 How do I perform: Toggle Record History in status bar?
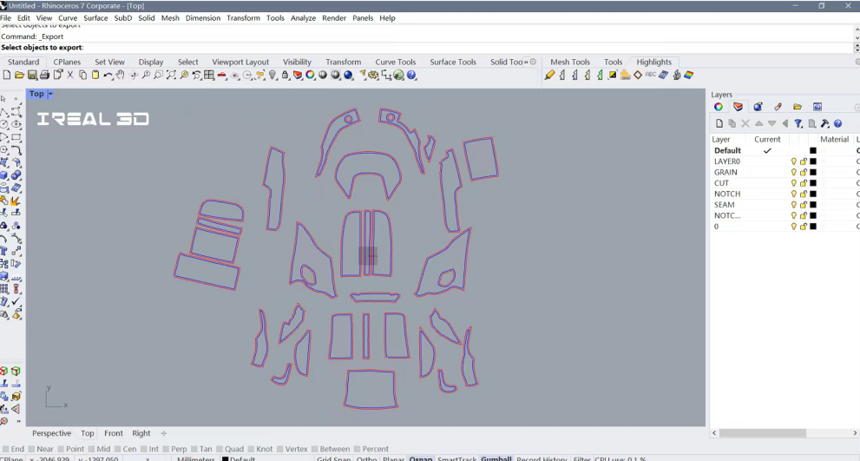tap(541, 458)
